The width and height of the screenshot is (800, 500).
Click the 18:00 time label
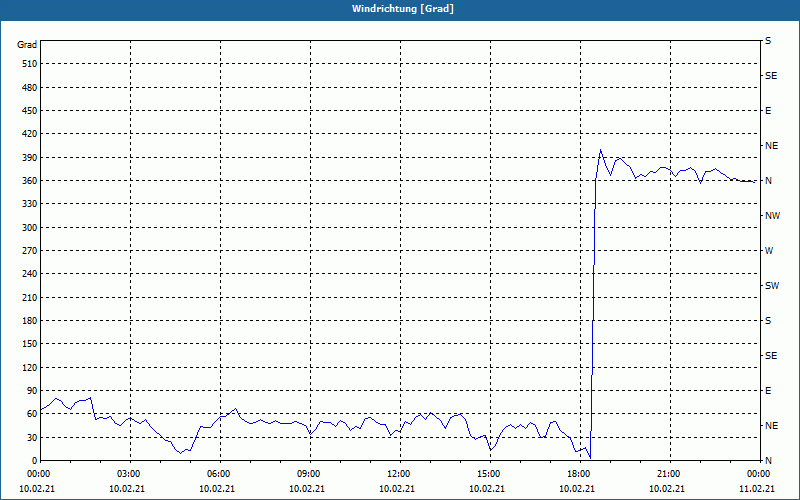pyautogui.click(x=577, y=474)
